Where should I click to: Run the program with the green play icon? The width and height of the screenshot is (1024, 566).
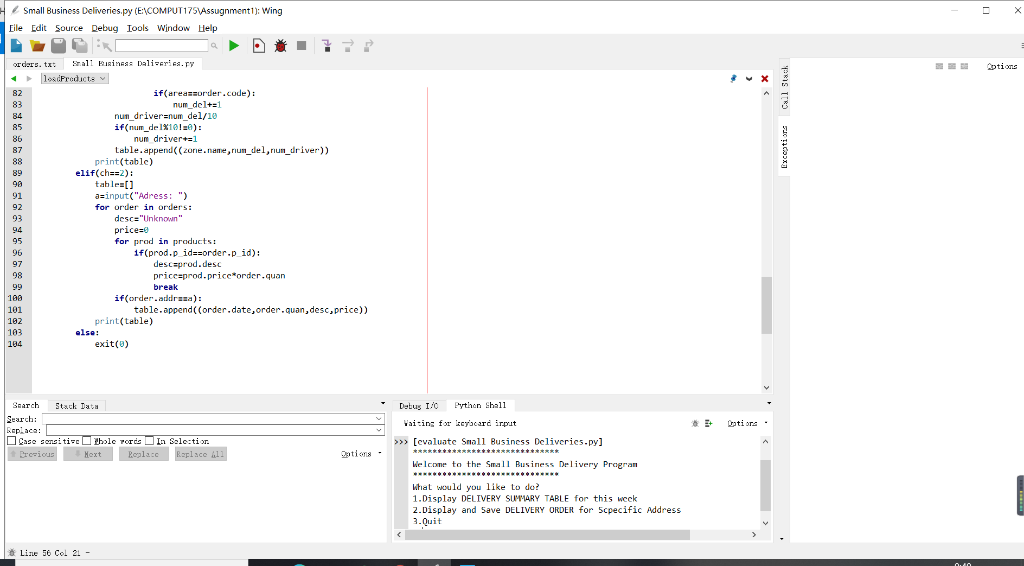[x=234, y=46]
